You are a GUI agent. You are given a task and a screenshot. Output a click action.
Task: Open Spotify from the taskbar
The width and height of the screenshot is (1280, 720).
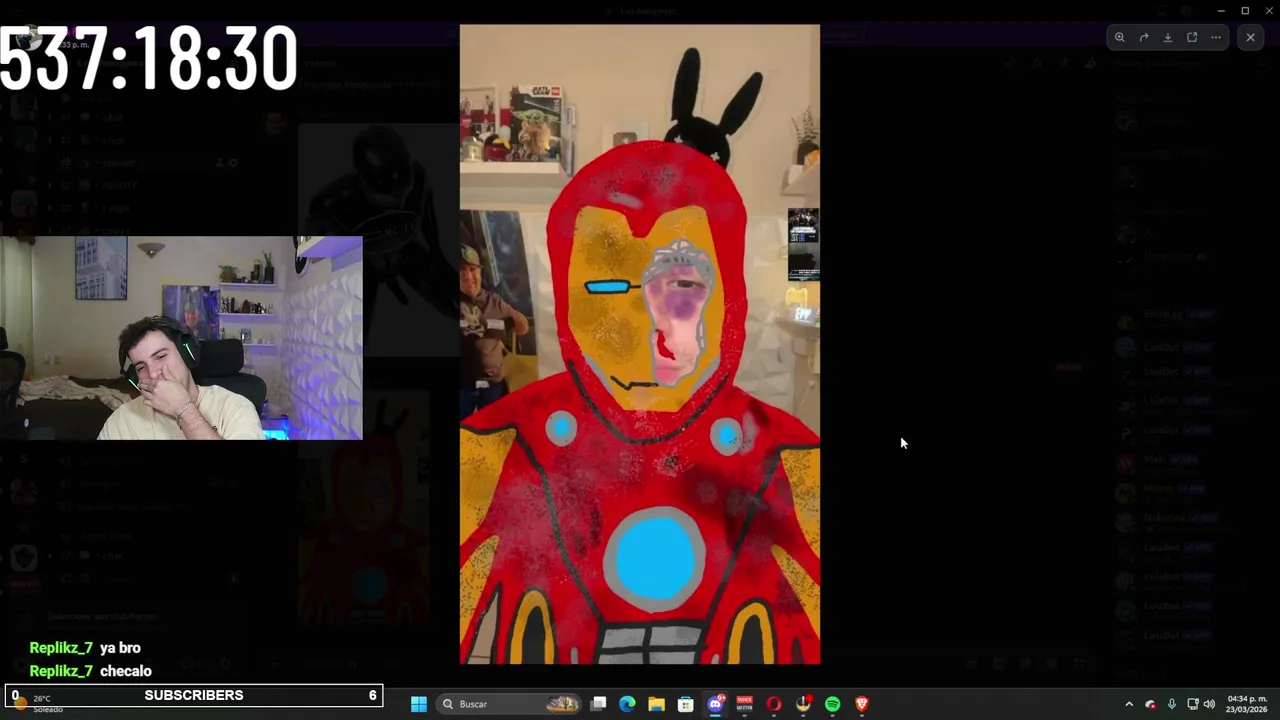832,704
